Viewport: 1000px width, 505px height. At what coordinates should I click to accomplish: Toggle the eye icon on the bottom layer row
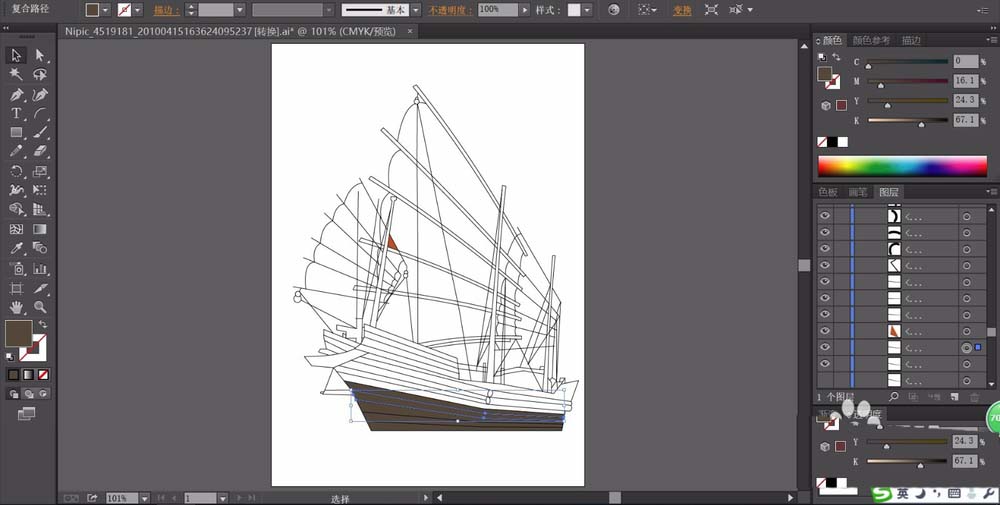coord(825,380)
